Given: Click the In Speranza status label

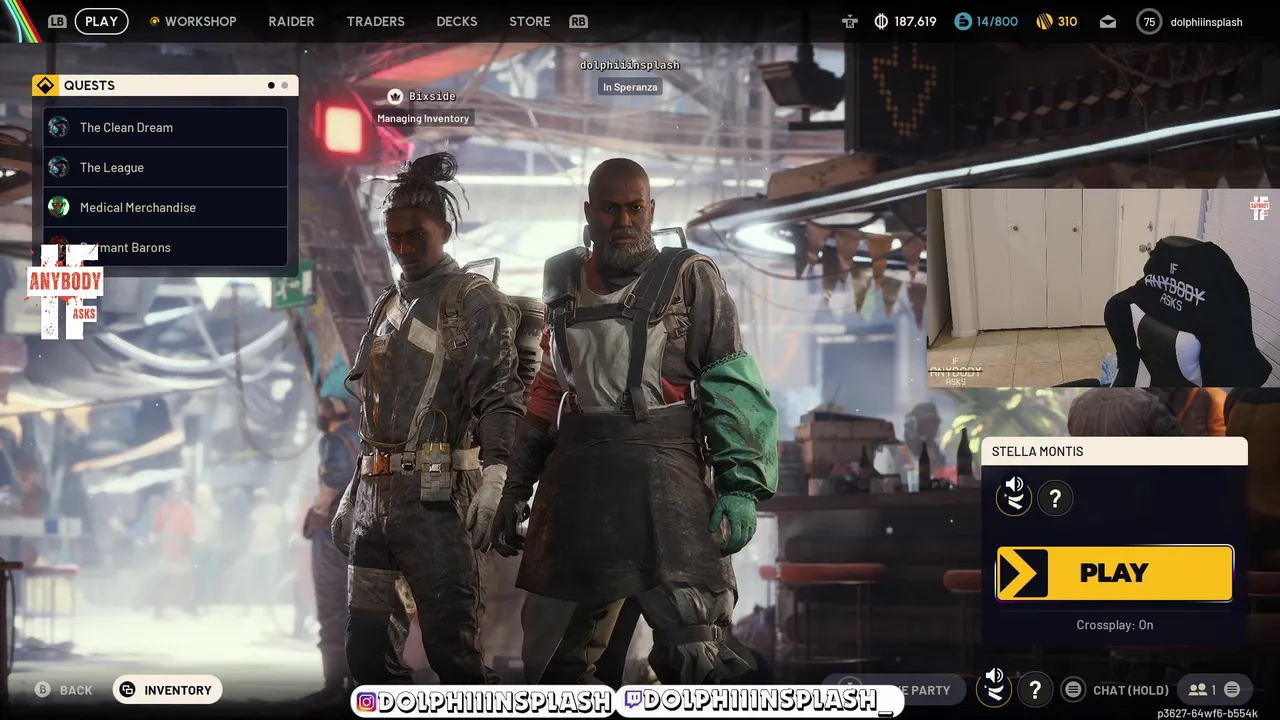Looking at the screenshot, I should coord(631,87).
